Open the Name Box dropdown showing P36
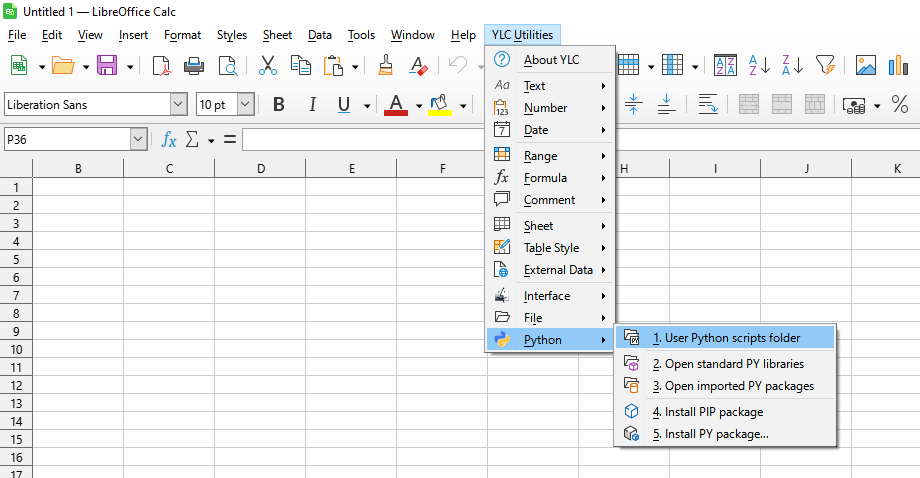Image resolution: width=920 pixels, height=478 pixels. pyautogui.click(x=138, y=140)
